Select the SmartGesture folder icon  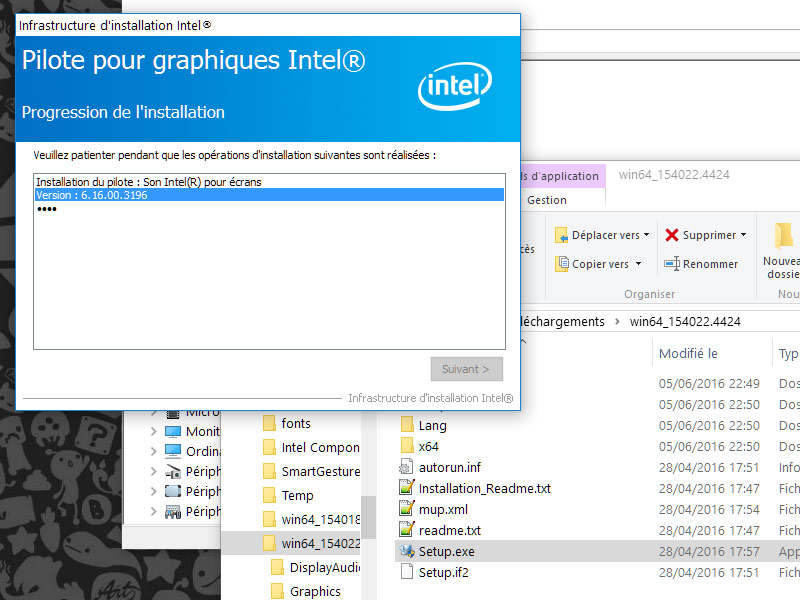(269, 471)
